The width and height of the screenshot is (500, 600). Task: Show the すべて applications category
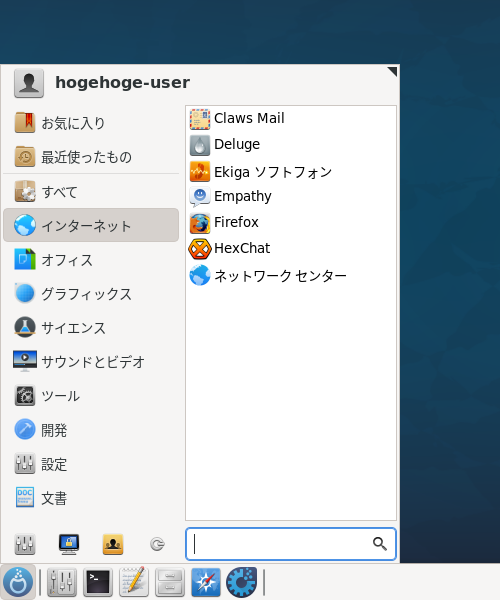[x=91, y=191]
